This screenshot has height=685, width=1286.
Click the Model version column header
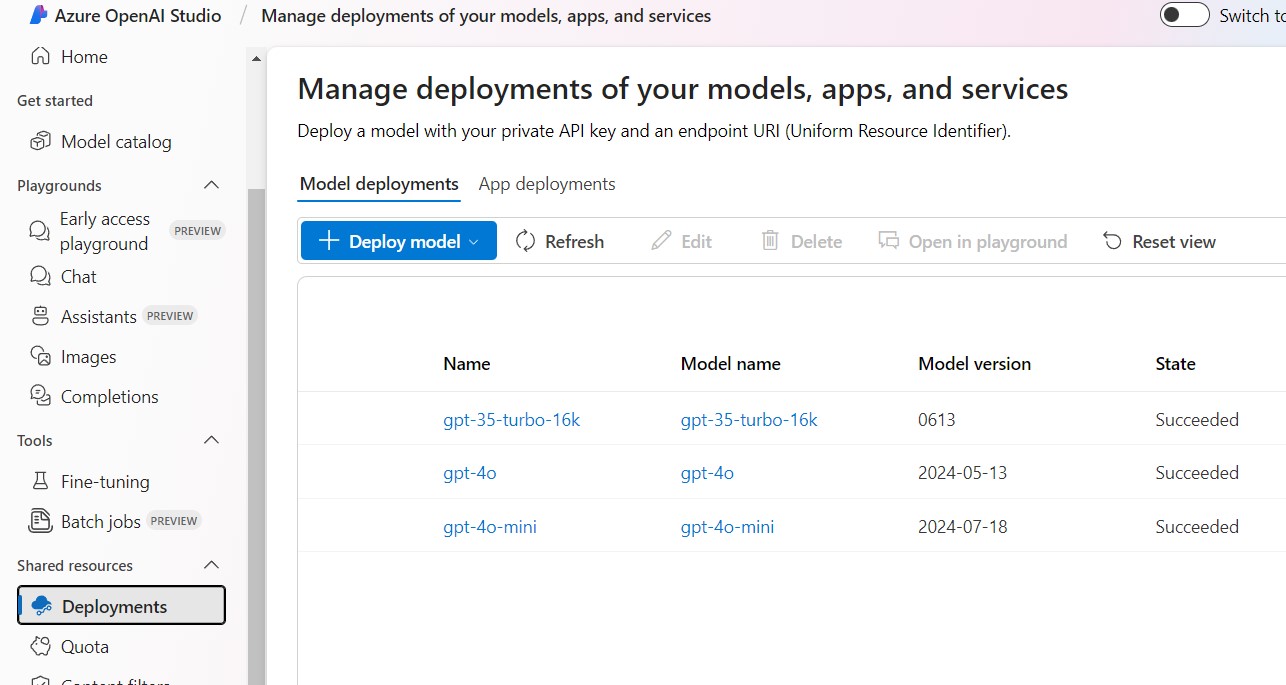click(x=974, y=363)
